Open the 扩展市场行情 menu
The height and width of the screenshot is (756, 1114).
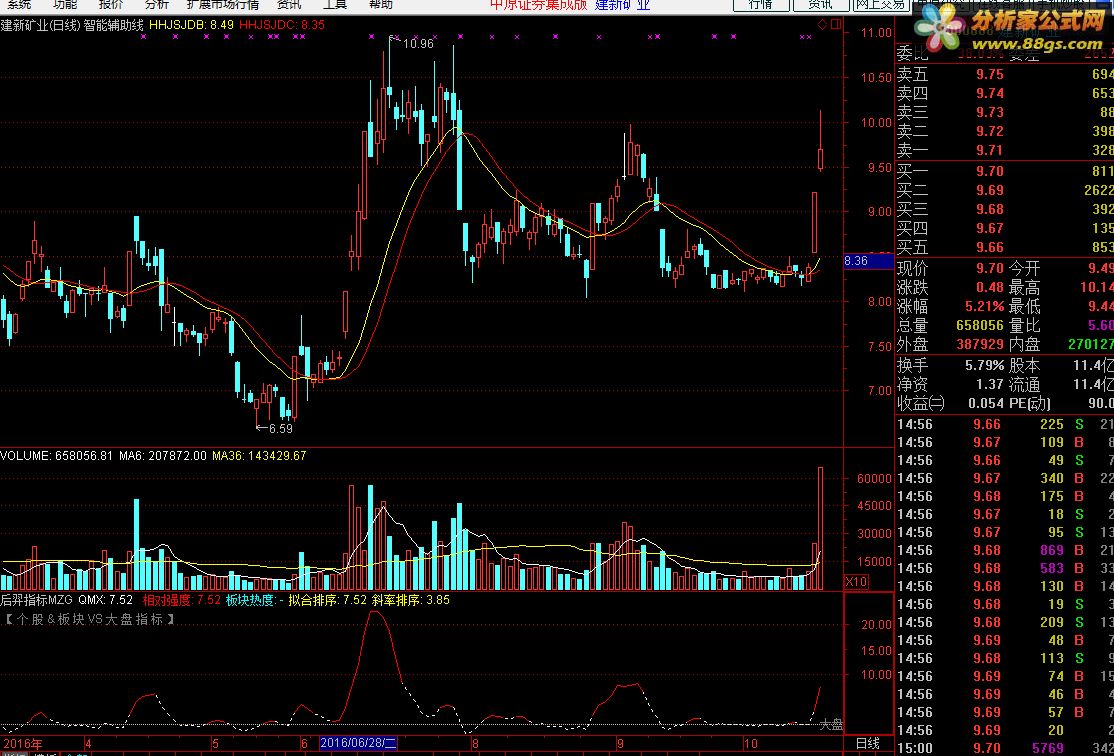[222, 4]
